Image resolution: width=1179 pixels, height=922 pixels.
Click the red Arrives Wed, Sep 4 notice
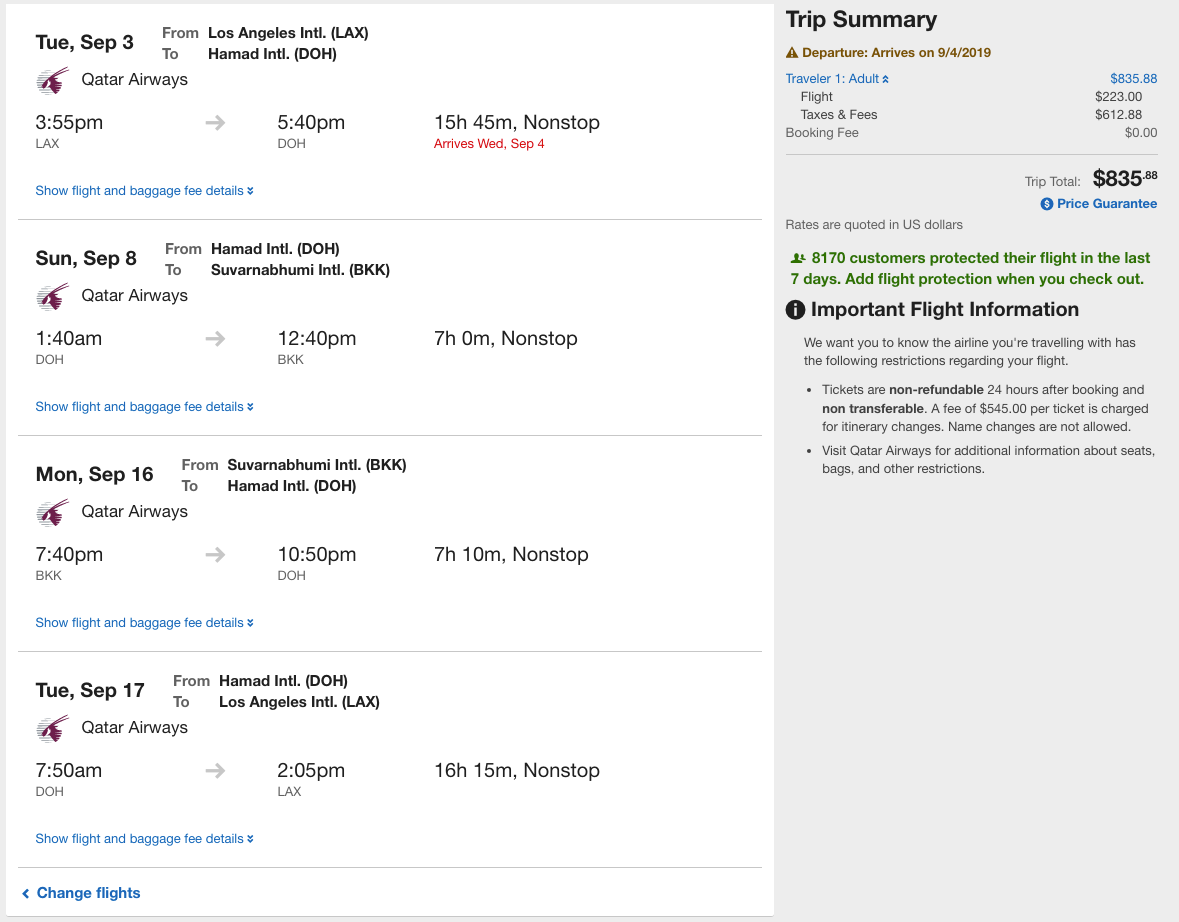click(x=489, y=144)
